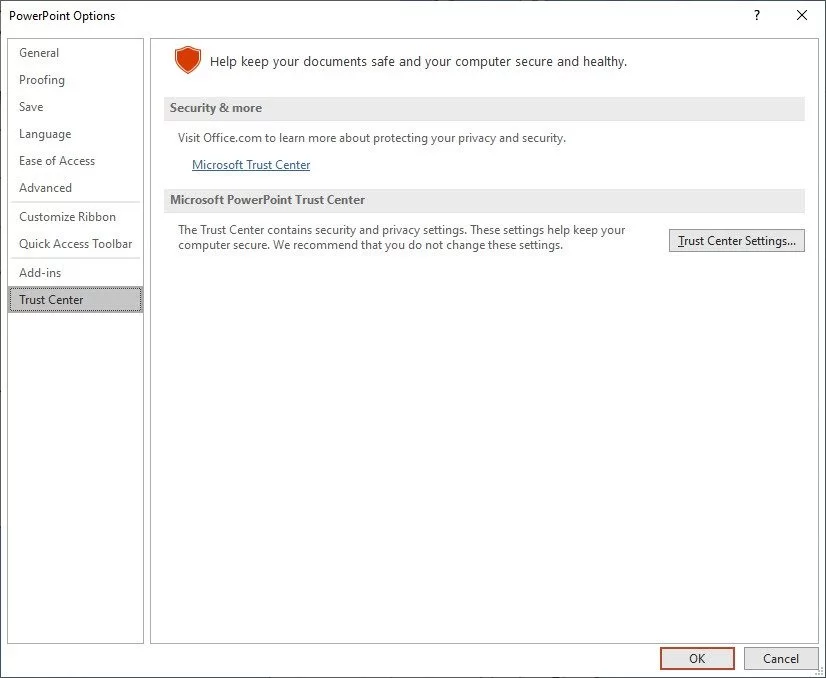This screenshot has width=826, height=678.
Task: Confirm options with the OK button
Action: pyautogui.click(x=697, y=659)
